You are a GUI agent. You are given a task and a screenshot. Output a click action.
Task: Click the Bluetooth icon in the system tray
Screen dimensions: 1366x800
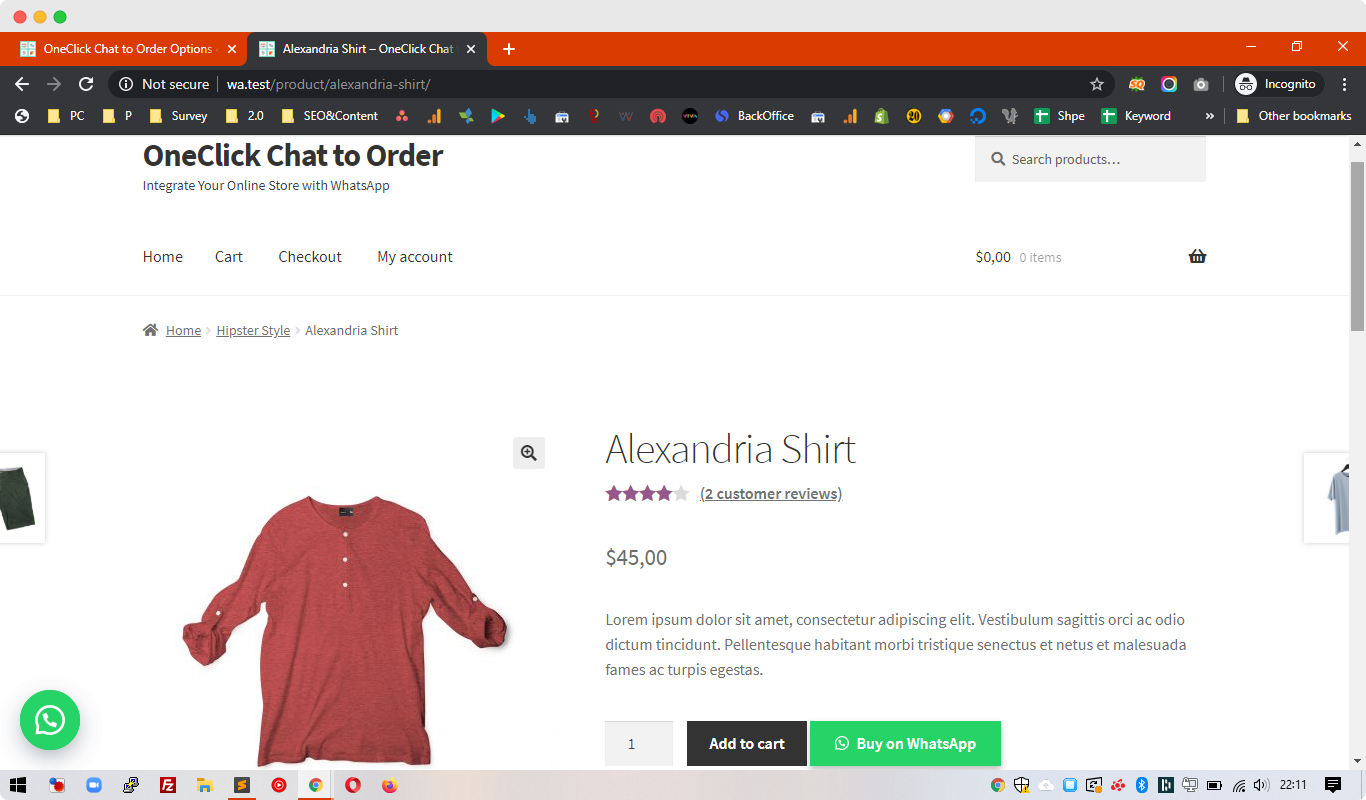[1142, 786]
